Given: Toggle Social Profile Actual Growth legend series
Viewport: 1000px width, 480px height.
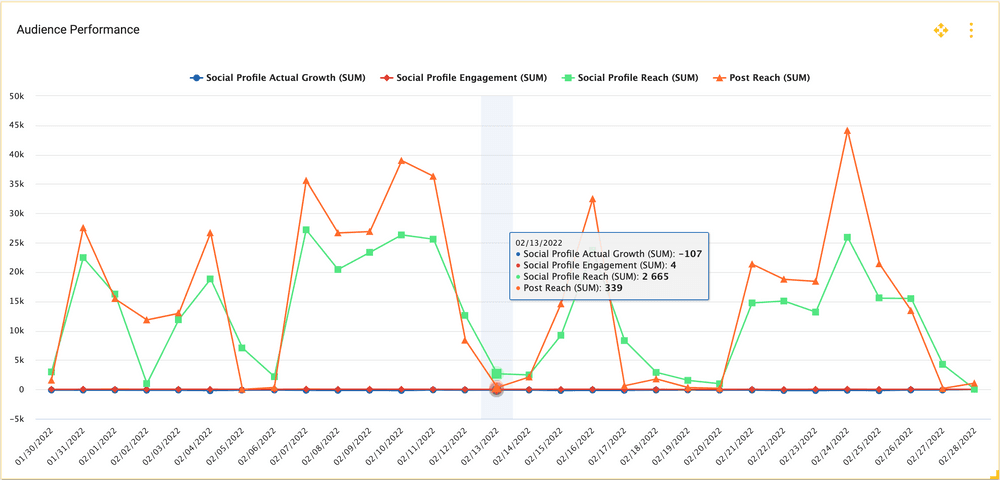Looking at the screenshot, I should 277,77.
